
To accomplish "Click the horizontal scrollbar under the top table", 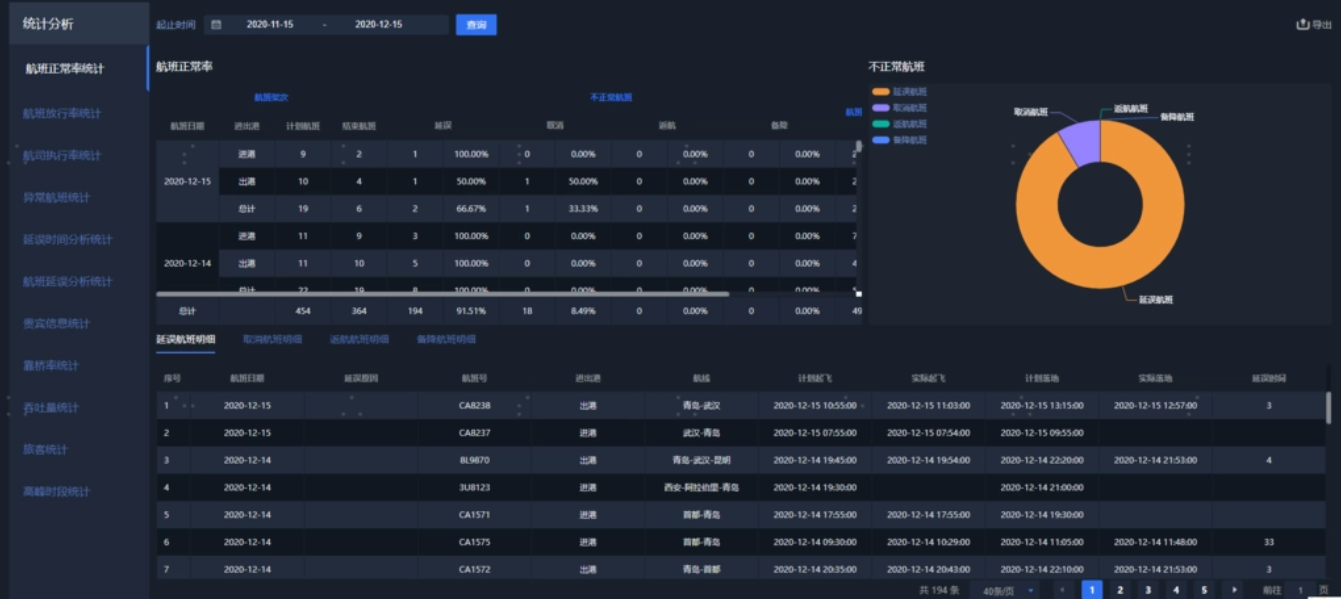I will pyautogui.click(x=442, y=294).
